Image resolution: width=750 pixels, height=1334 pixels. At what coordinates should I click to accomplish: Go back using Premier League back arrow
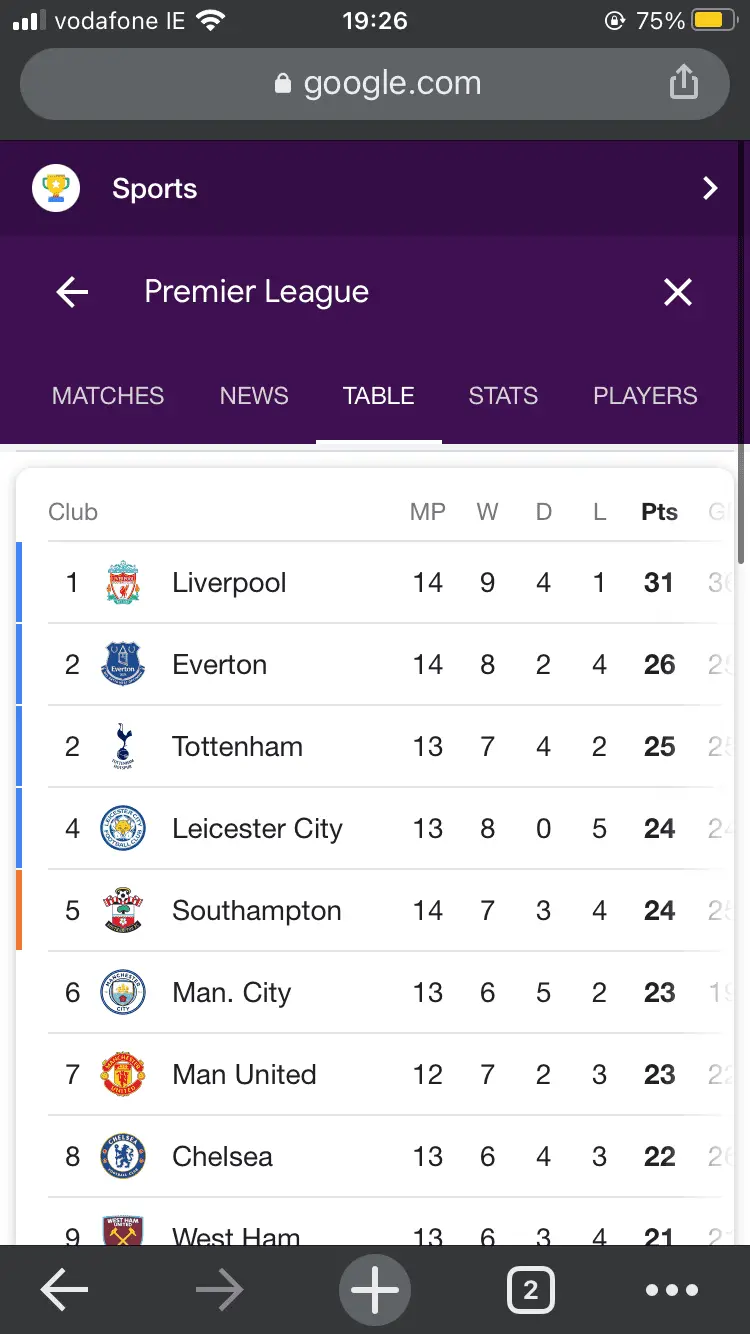[x=72, y=292]
